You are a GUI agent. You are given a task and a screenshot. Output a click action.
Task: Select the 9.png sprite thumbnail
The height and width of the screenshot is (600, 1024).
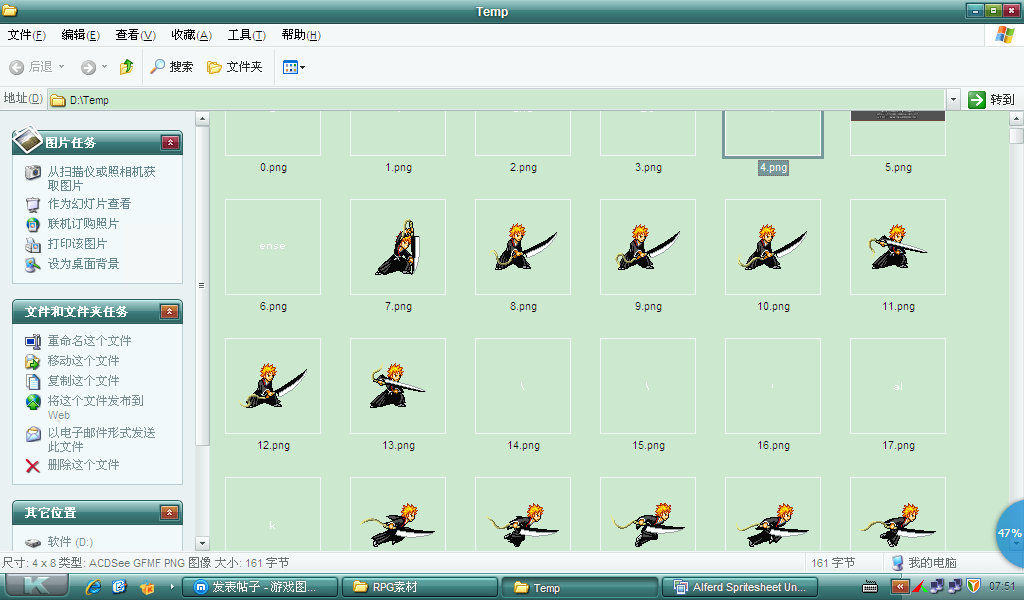coord(648,247)
